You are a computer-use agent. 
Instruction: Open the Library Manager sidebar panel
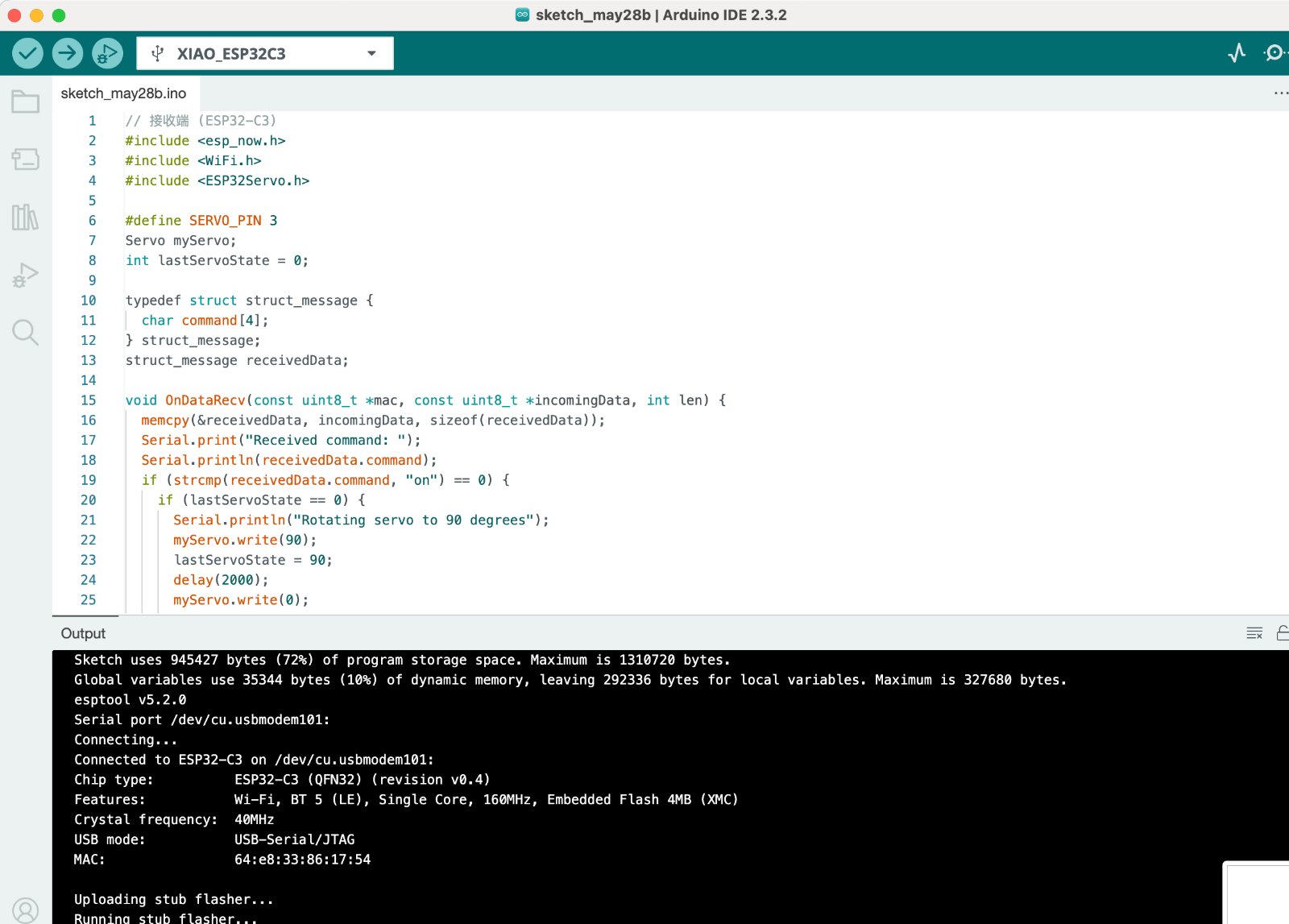tap(26, 217)
